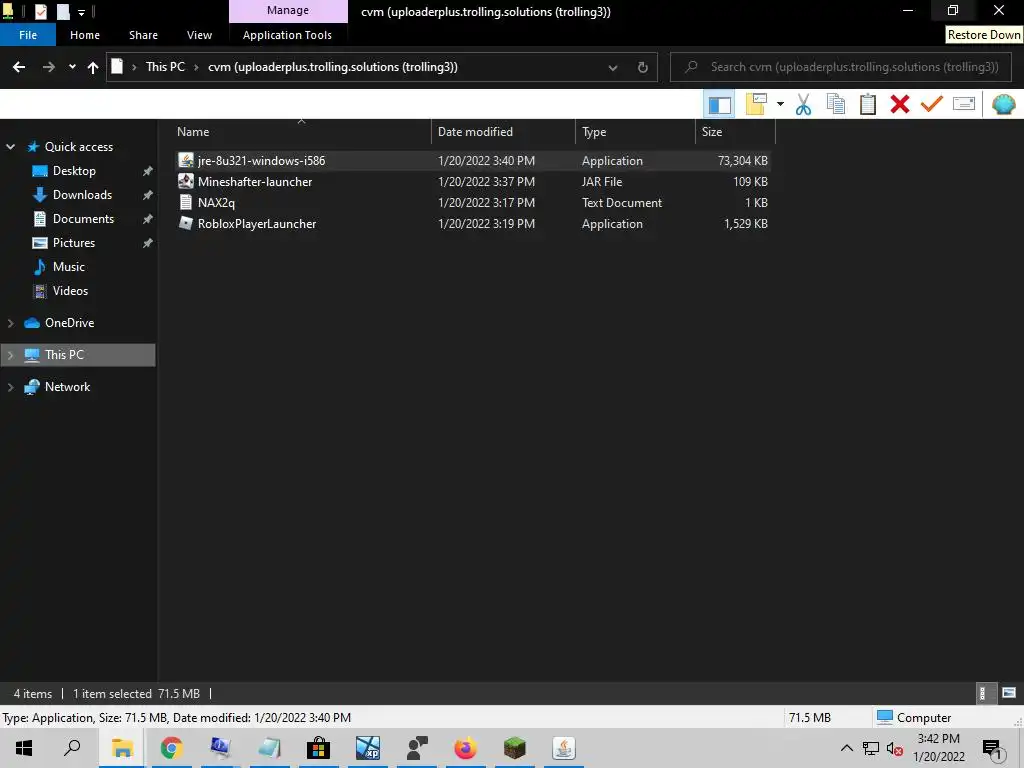The image size is (1024, 768).
Task: Switch to the Share ribbon tab
Action: (143, 35)
